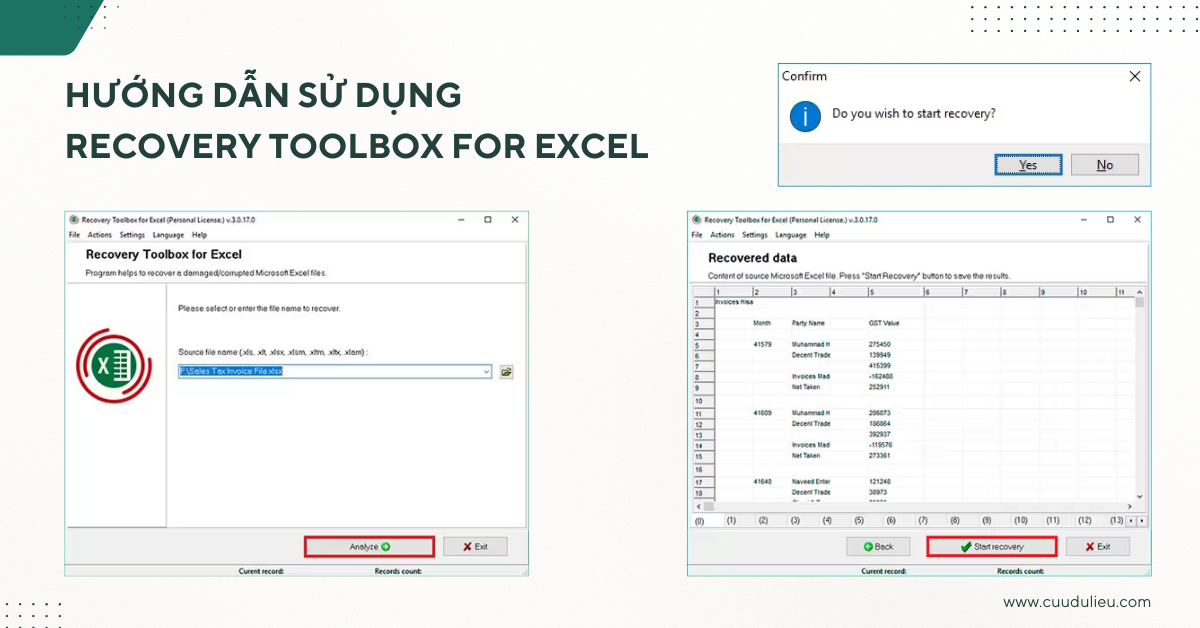Click the Yes button in Confirm dialog

tap(1028, 164)
